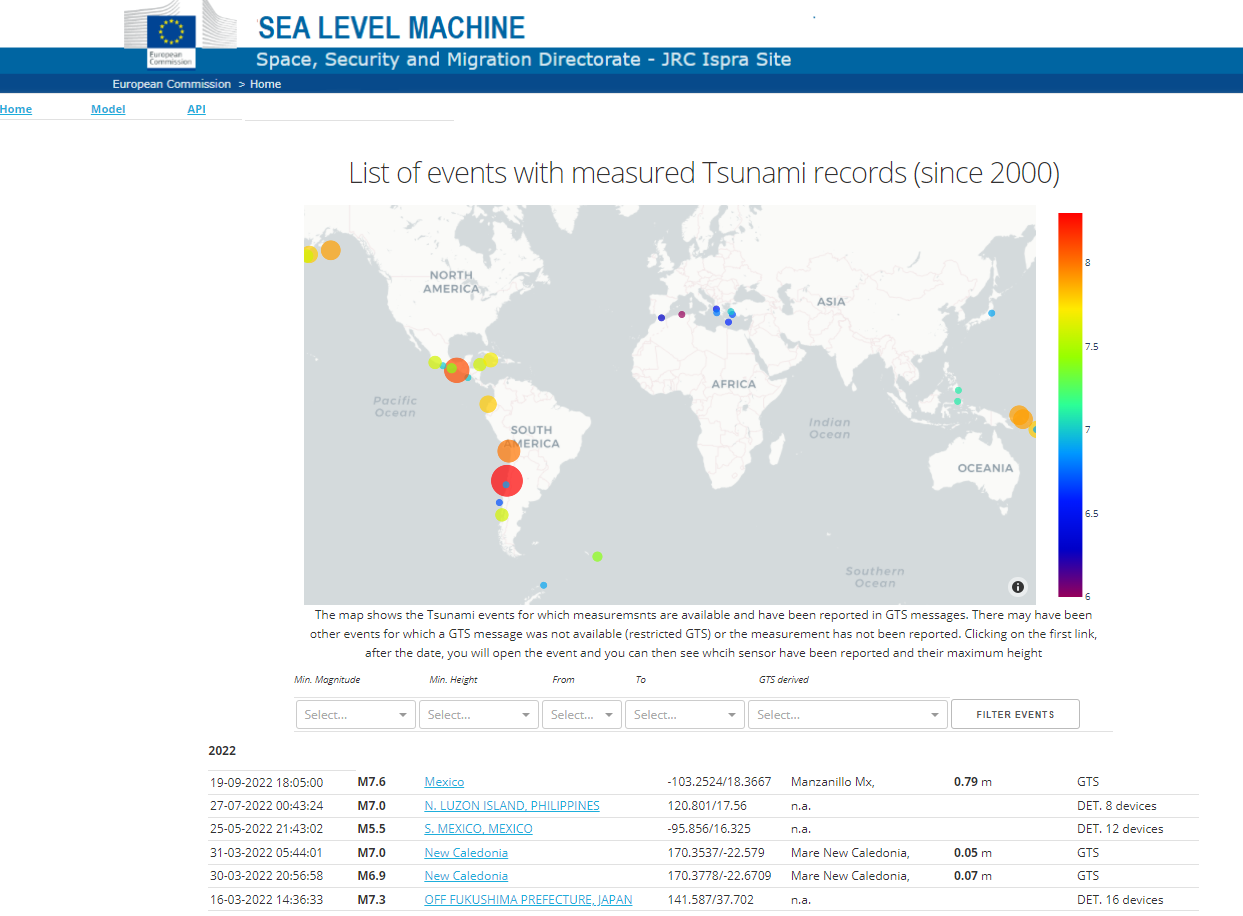Open the map info icon
1243x916 pixels.
[x=1017, y=587]
